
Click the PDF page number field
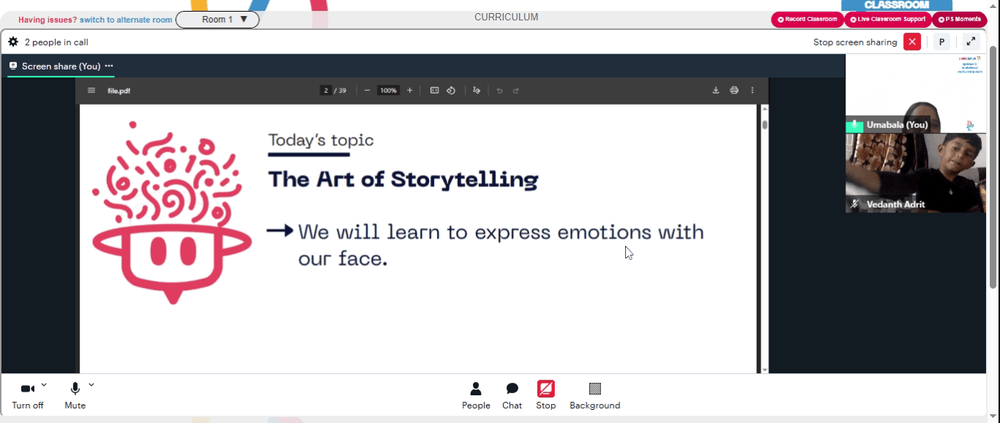pos(325,91)
